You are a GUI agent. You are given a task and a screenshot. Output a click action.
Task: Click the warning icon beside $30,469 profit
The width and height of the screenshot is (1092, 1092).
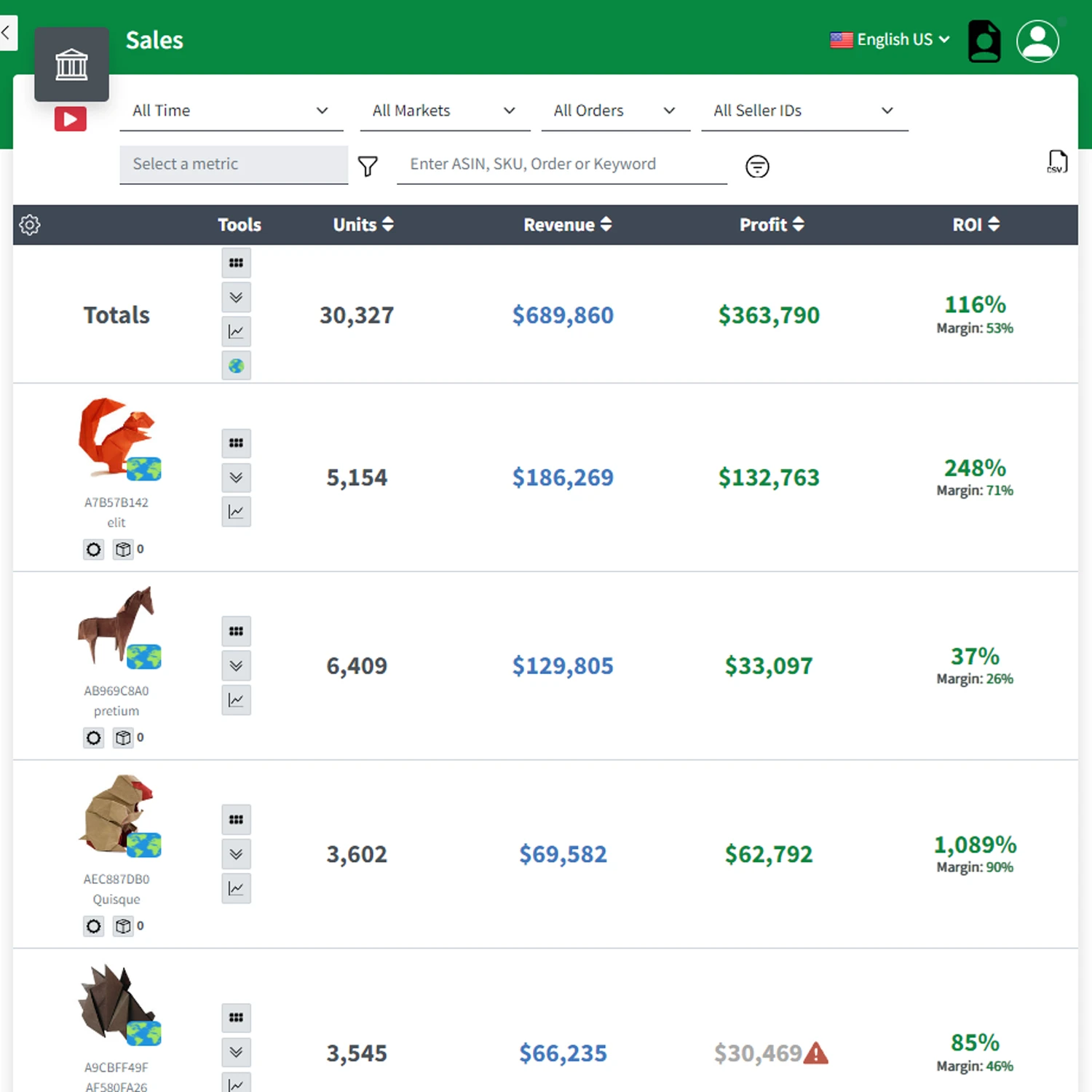pyautogui.click(x=816, y=1053)
